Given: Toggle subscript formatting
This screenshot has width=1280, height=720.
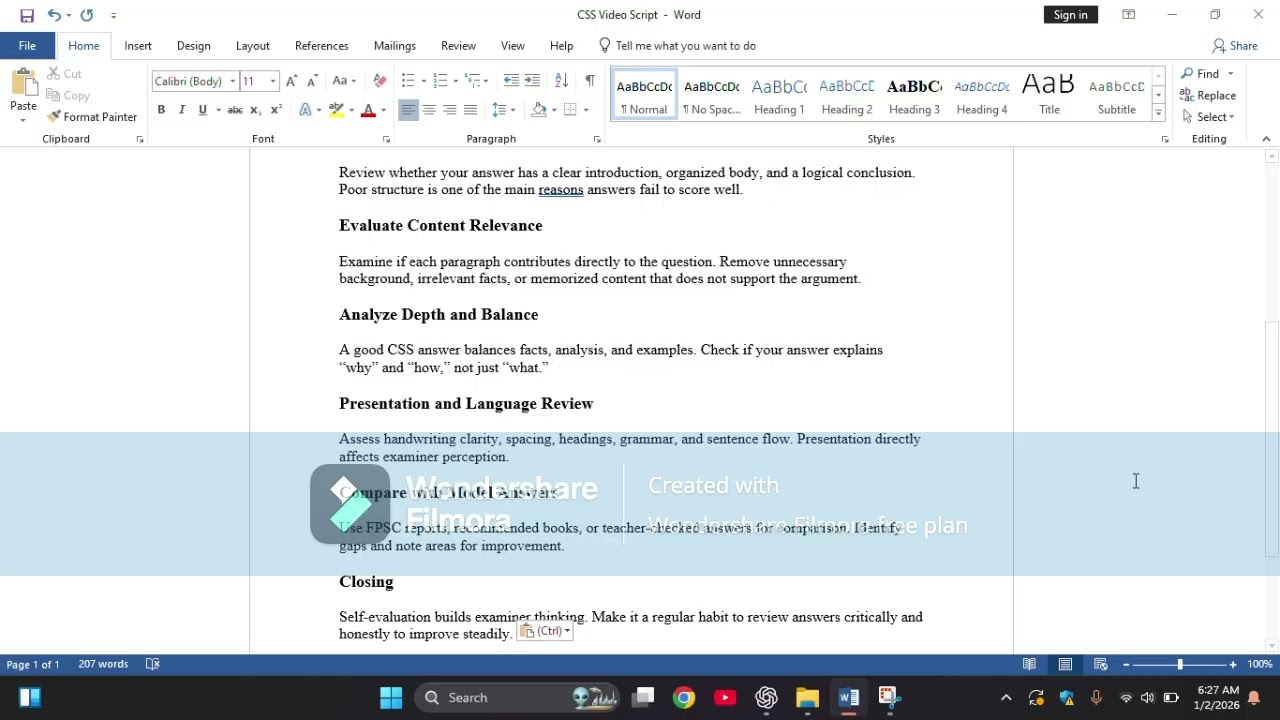Looking at the screenshot, I should (x=255, y=110).
